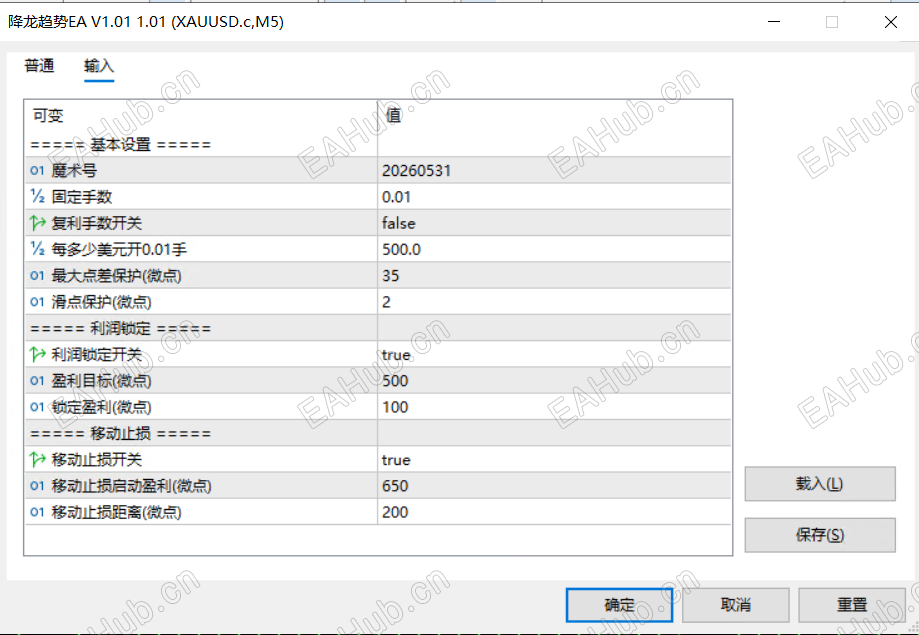Select the 每多少美元开0.01手 label
The width and height of the screenshot is (919, 635).
(119, 250)
